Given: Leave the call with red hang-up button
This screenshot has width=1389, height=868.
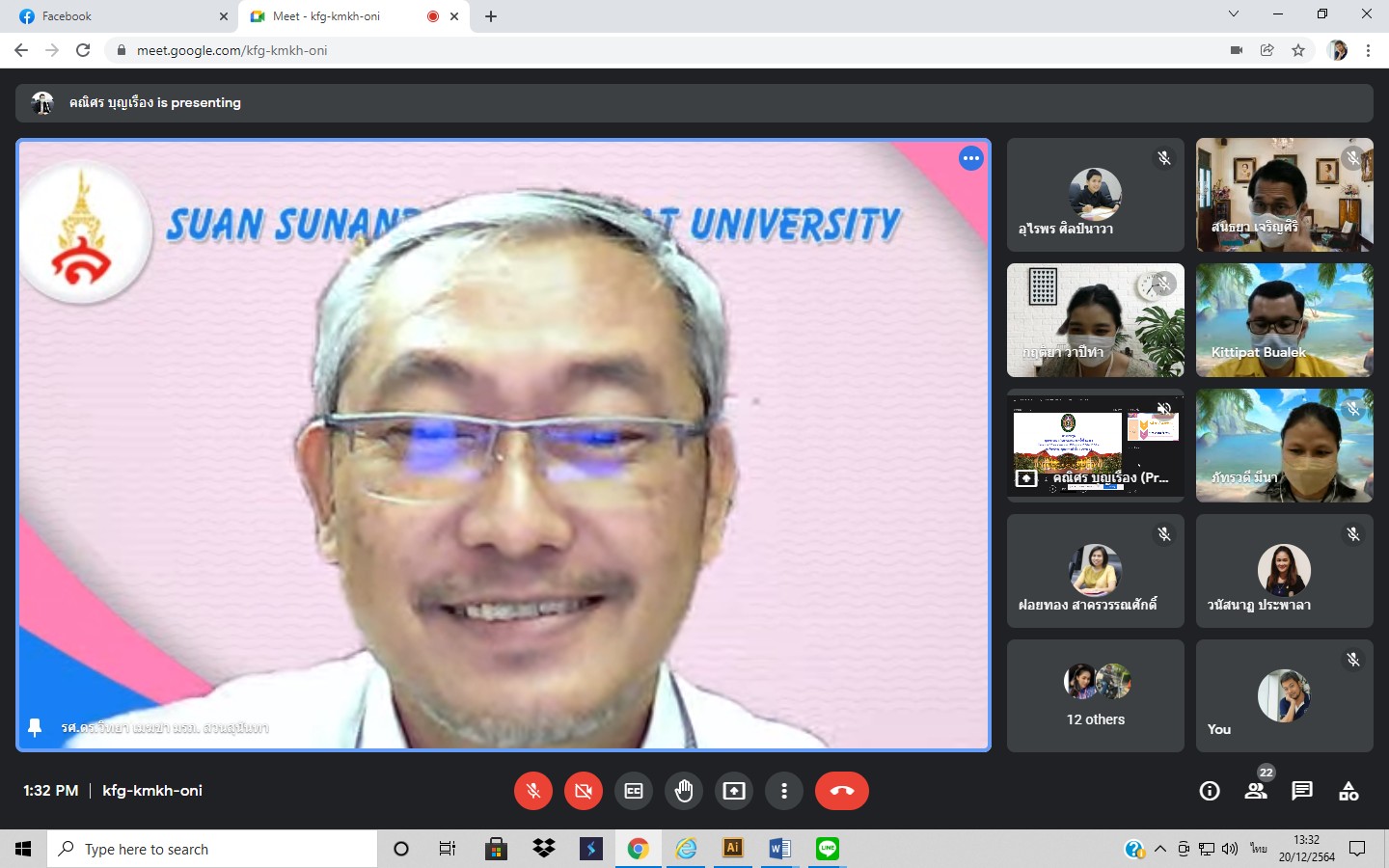Looking at the screenshot, I should point(841,791).
